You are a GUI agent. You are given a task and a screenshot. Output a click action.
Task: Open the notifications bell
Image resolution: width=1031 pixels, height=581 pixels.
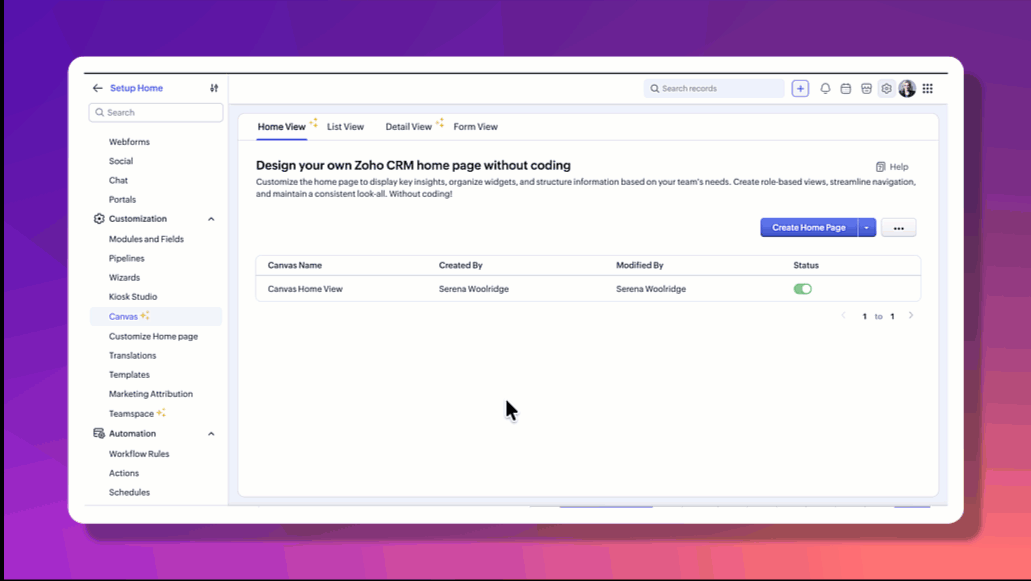825,88
